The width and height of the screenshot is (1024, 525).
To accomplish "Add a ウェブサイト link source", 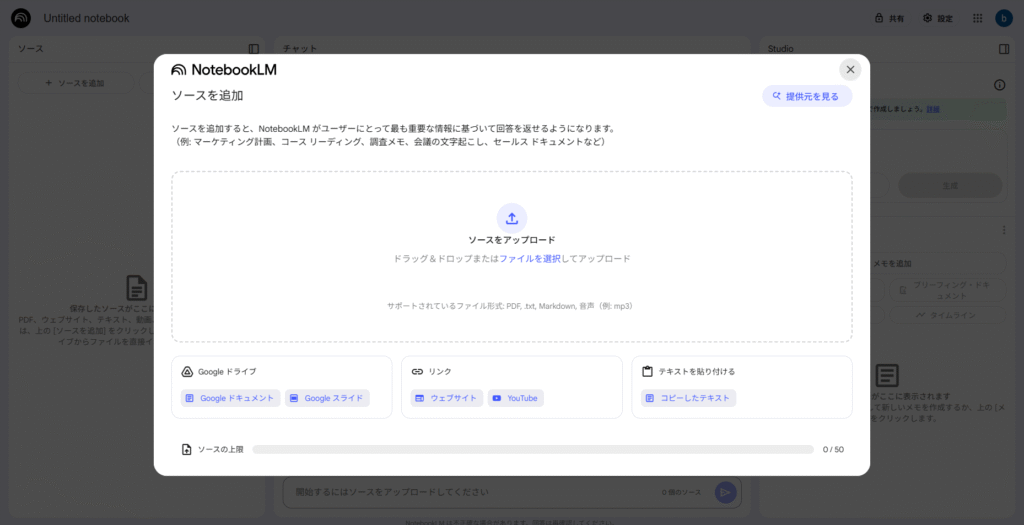I will (447, 398).
